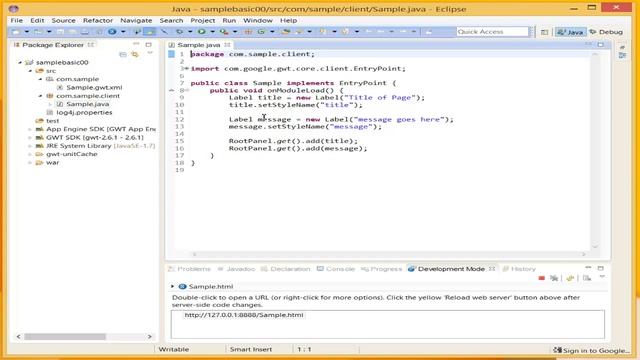The image size is (640, 360).
Task: Open the Debug button dropdown arrow
Action: pyautogui.click(x=190, y=31)
